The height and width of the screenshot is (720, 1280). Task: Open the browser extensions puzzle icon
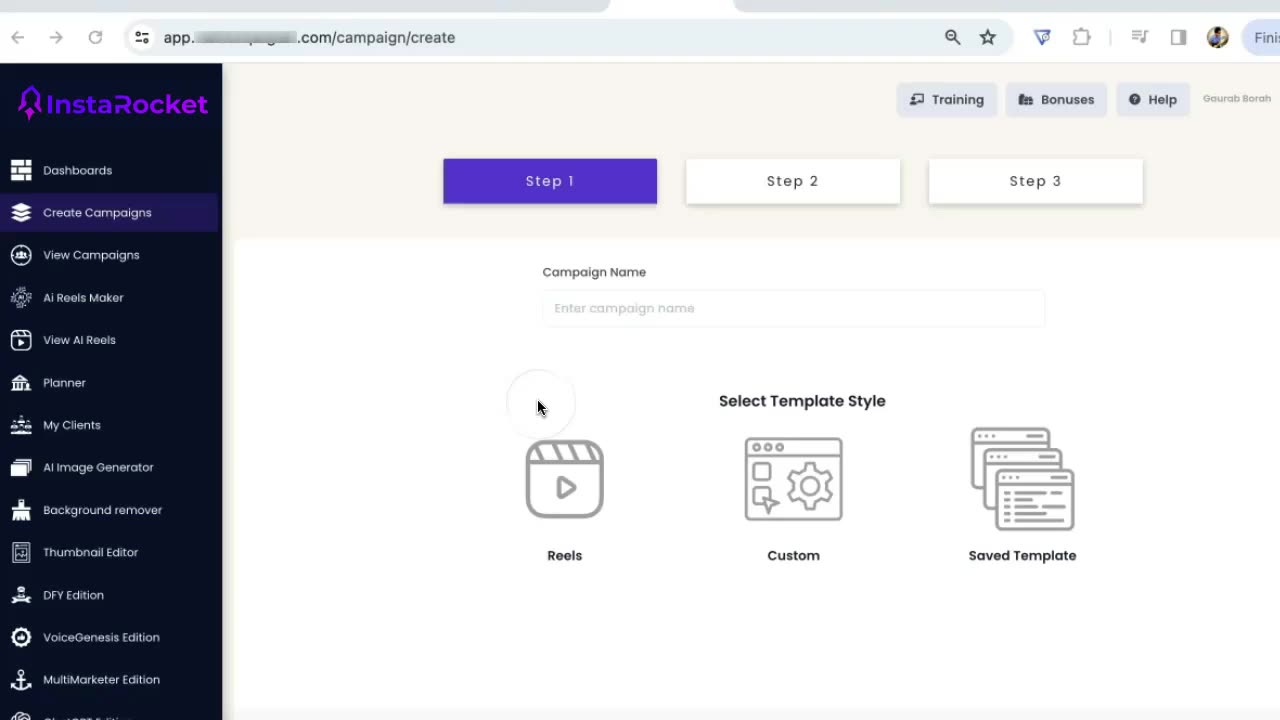[x=1081, y=37]
